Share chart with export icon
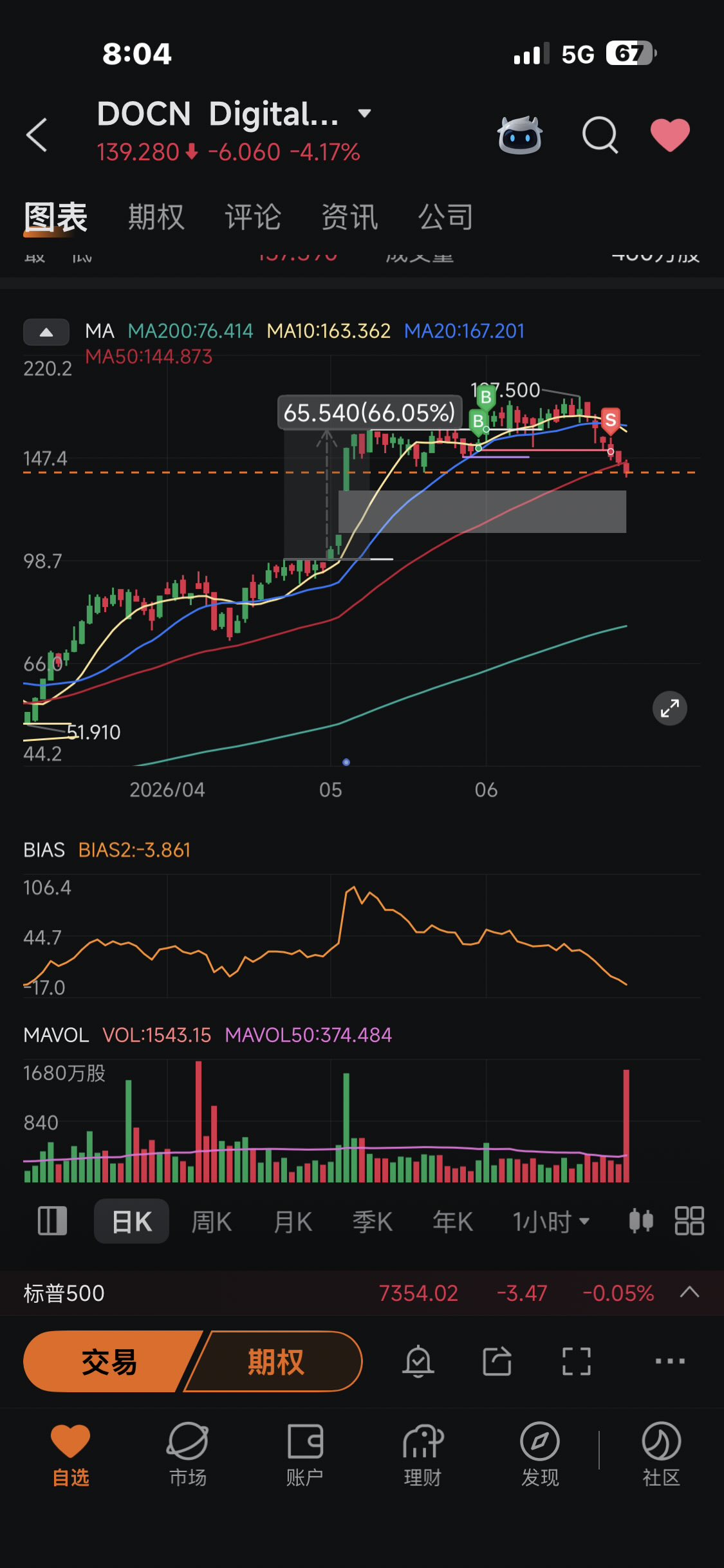This screenshot has height=1568, width=724. (497, 1361)
